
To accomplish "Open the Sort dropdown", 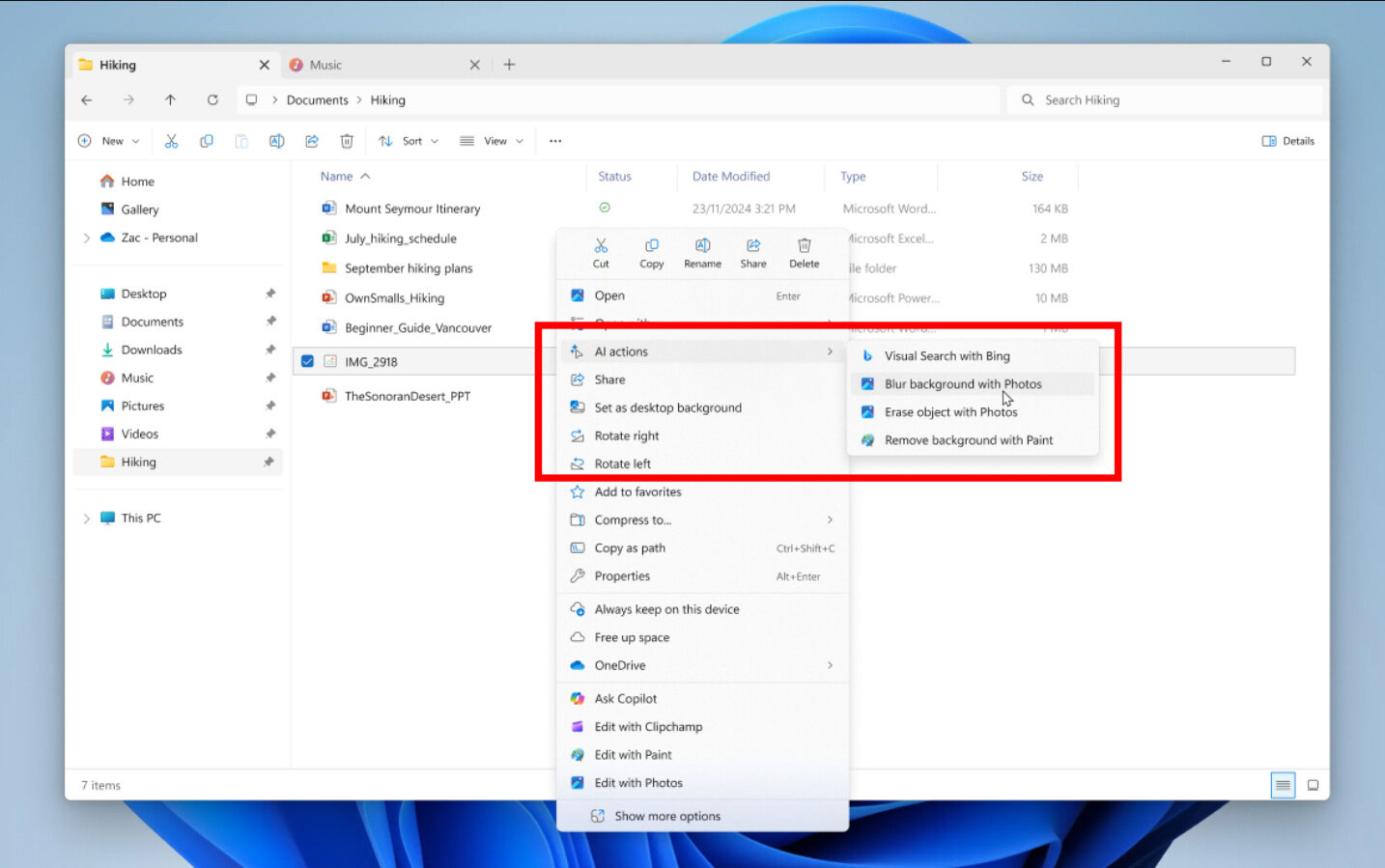I will click(408, 140).
